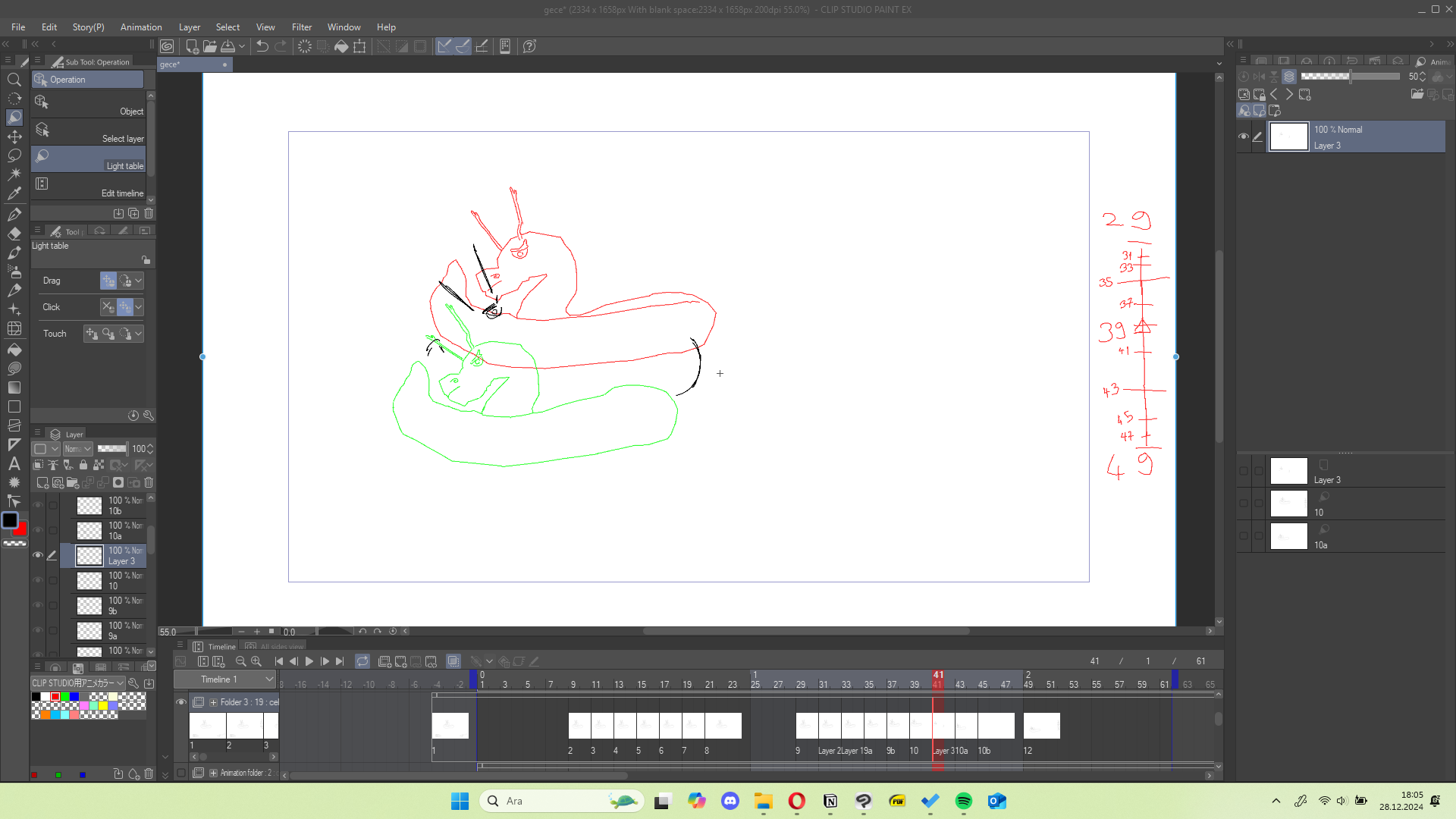This screenshot has width=1456, height=819.
Task: Expand Animation folder track in timeline
Action: (x=214, y=773)
